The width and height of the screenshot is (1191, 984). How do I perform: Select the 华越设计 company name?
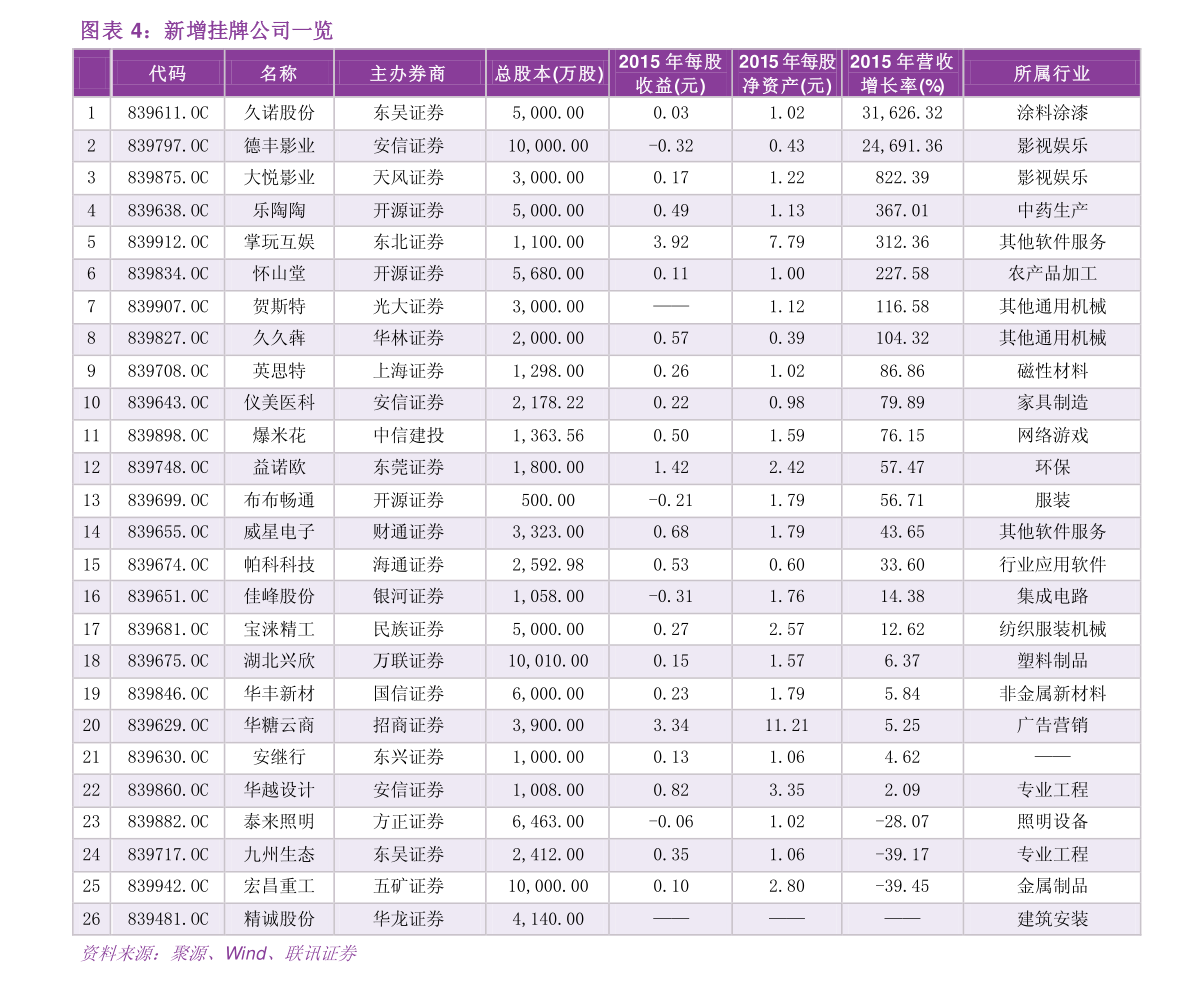[279, 790]
